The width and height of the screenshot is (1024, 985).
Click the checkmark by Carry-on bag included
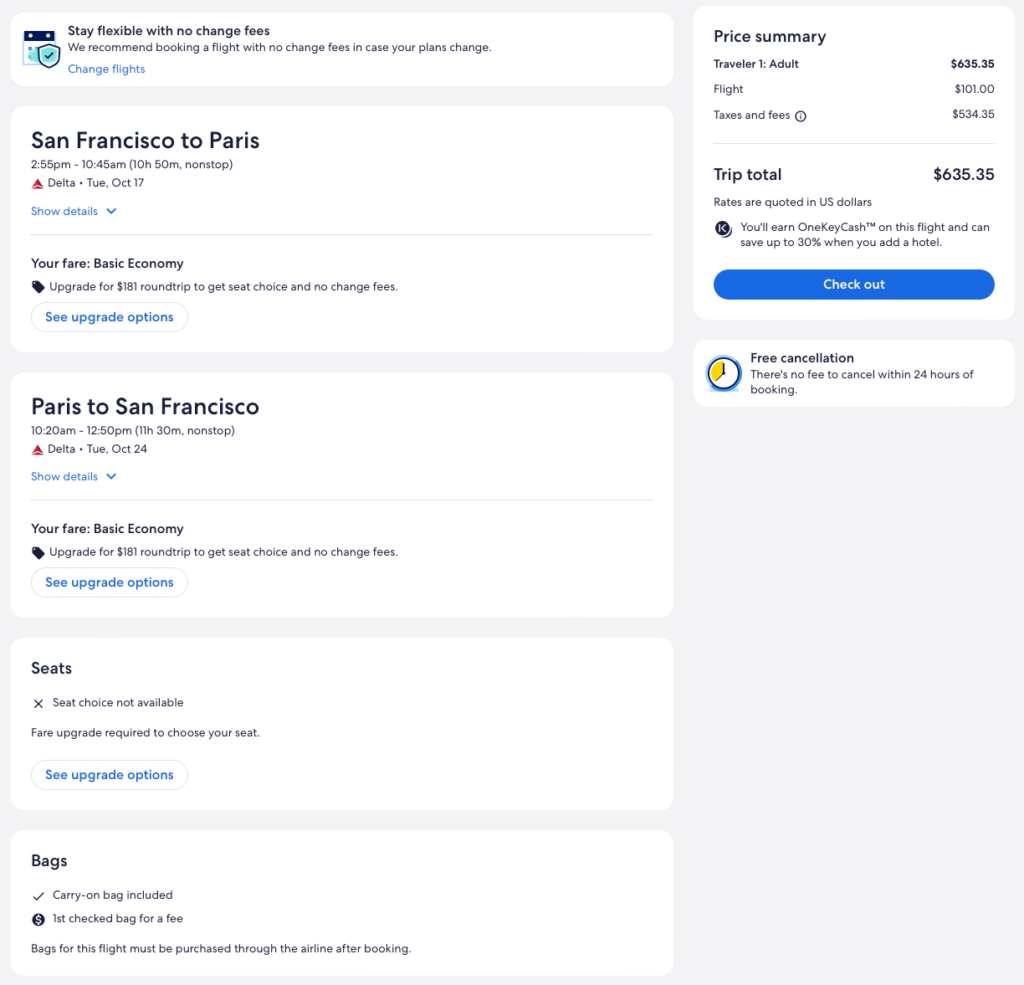tap(38, 896)
